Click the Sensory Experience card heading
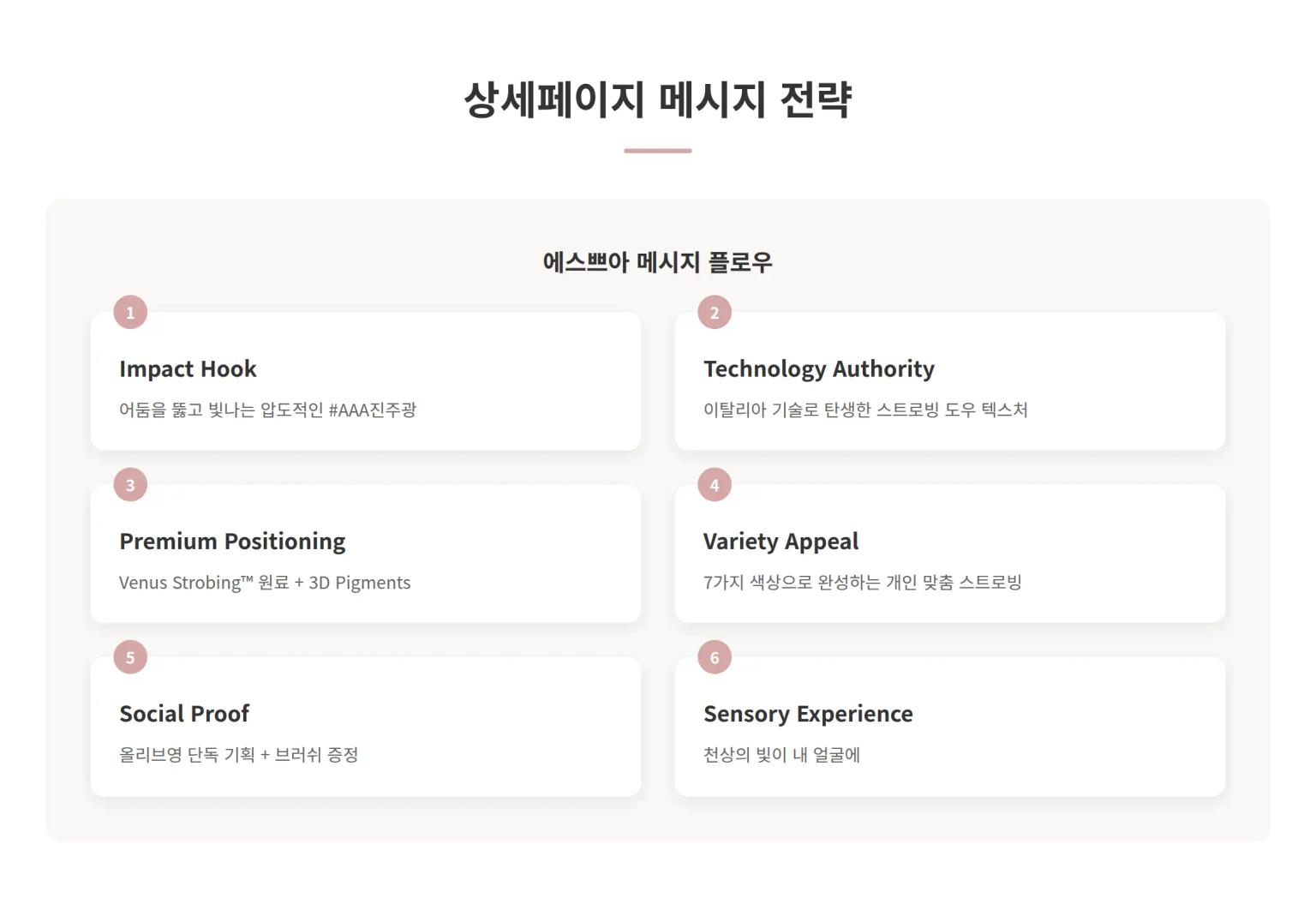The height and width of the screenshot is (910, 1316). coord(807,714)
